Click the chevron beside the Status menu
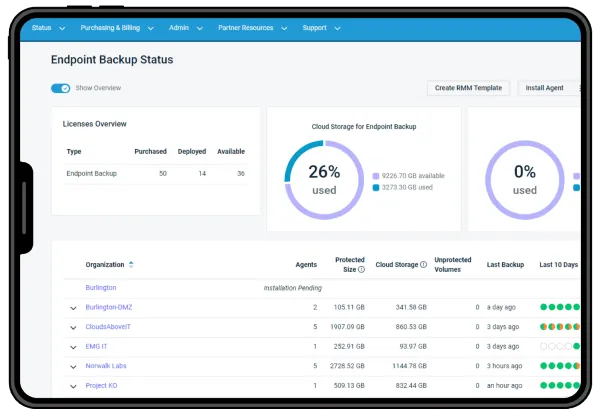This screenshot has height=415, width=600. [x=62, y=28]
